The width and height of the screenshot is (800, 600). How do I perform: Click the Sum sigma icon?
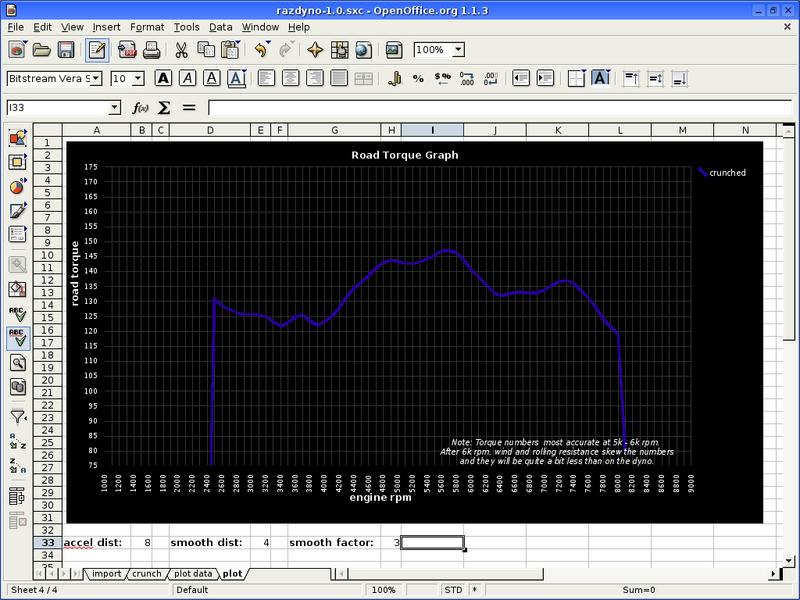(164, 107)
